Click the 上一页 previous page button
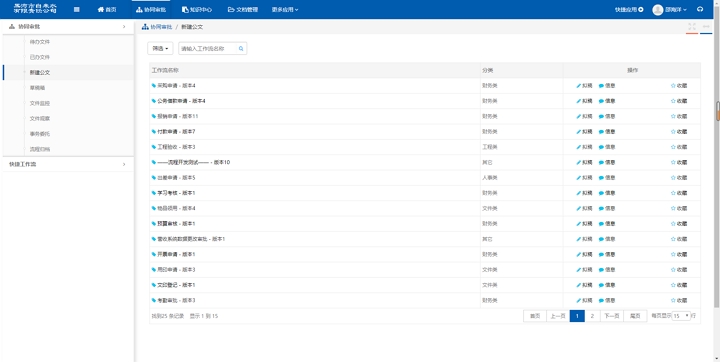Screen dimensions: 720x362 (558, 316)
